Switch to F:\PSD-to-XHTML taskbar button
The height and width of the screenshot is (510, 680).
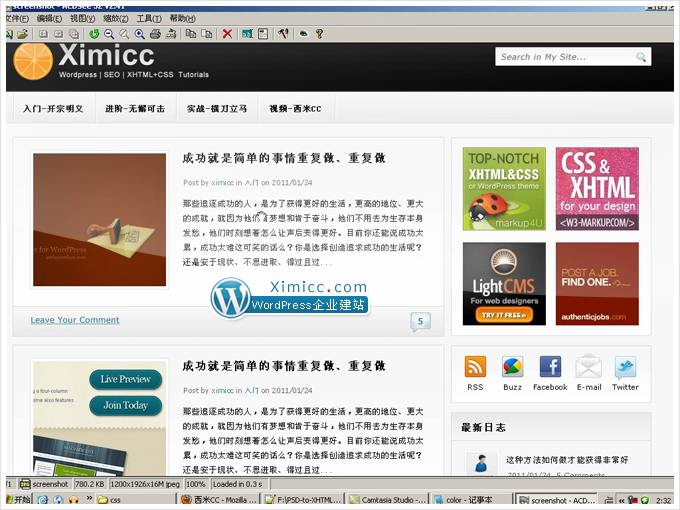tap(304, 500)
